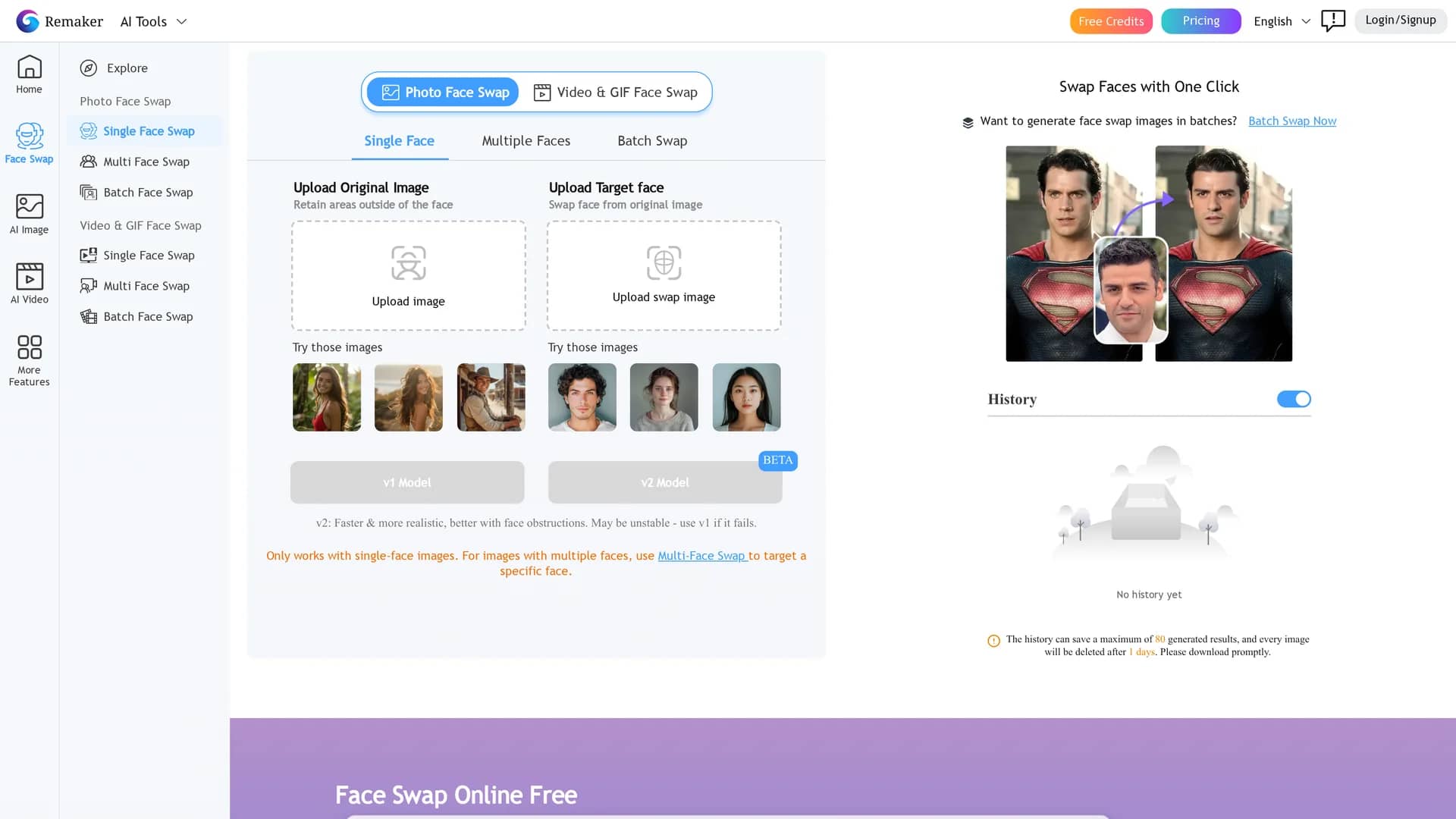Select the Multiple Faces tab

[x=526, y=141]
